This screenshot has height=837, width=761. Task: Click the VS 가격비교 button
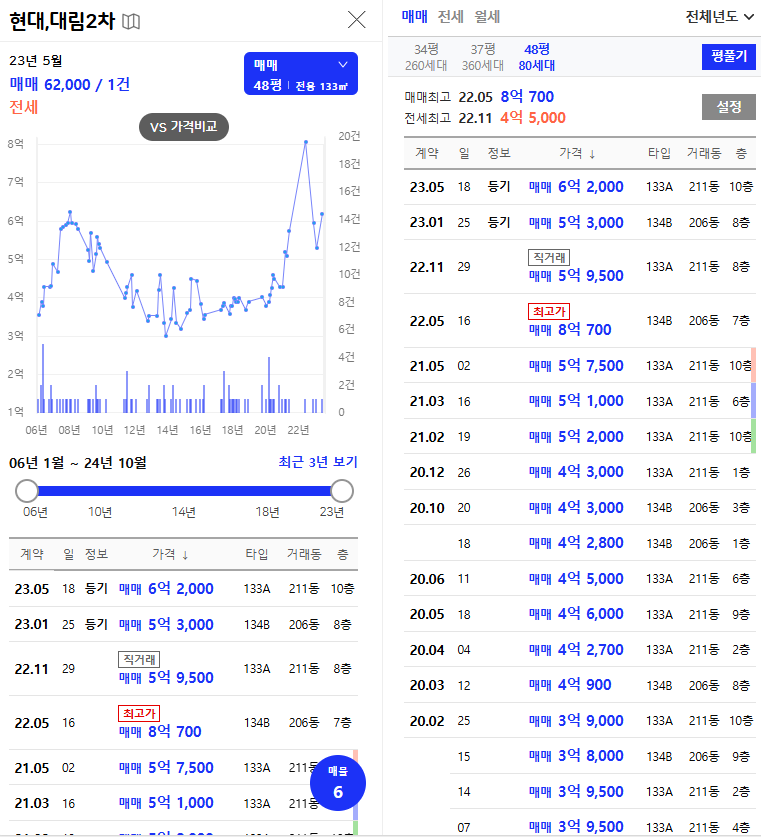(x=184, y=127)
